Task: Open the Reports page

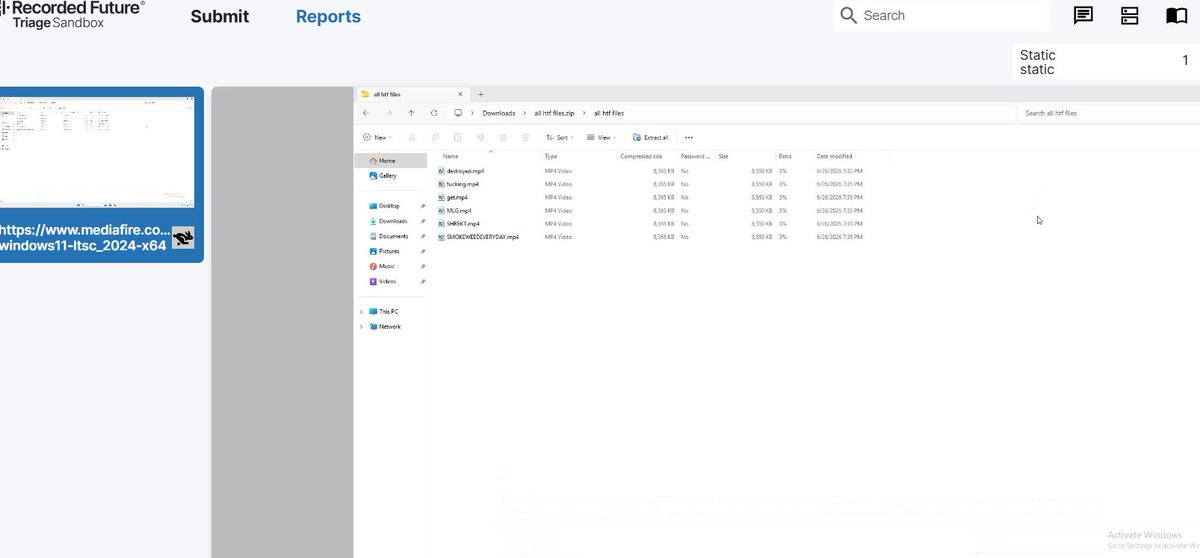Action: (x=328, y=16)
